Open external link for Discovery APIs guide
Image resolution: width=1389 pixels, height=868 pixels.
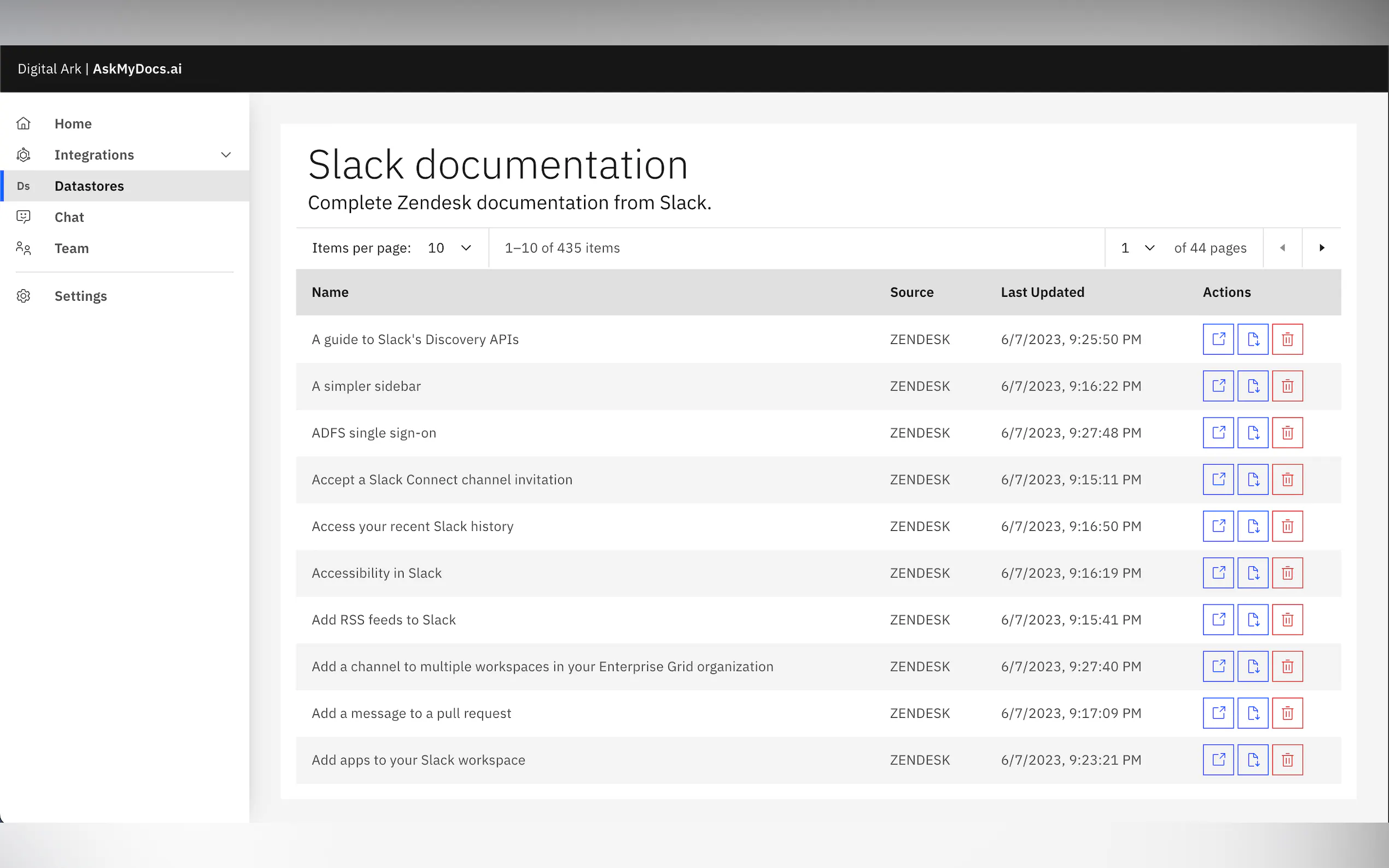(x=1218, y=339)
